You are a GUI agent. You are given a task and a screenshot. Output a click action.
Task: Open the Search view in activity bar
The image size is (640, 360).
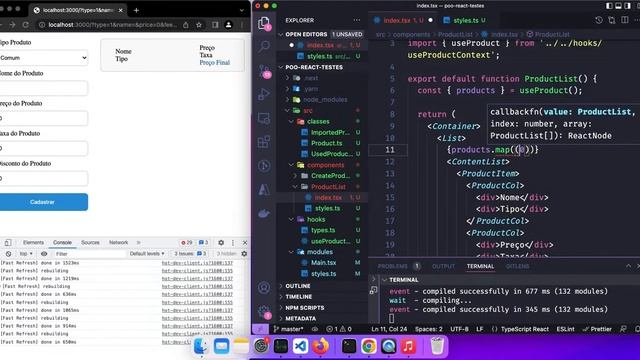pyautogui.click(x=264, y=46)
